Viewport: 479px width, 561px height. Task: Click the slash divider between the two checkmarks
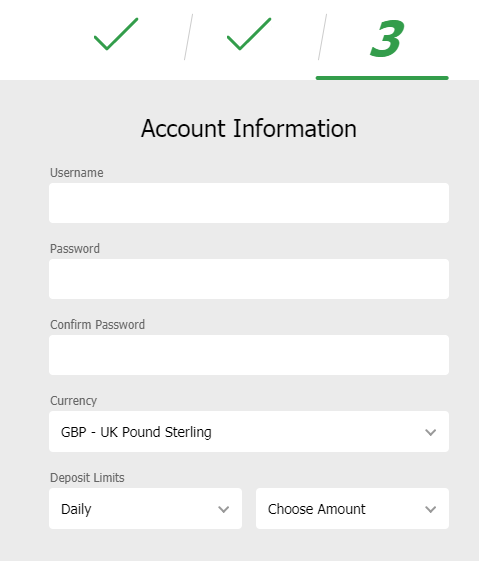coord(189,37)
